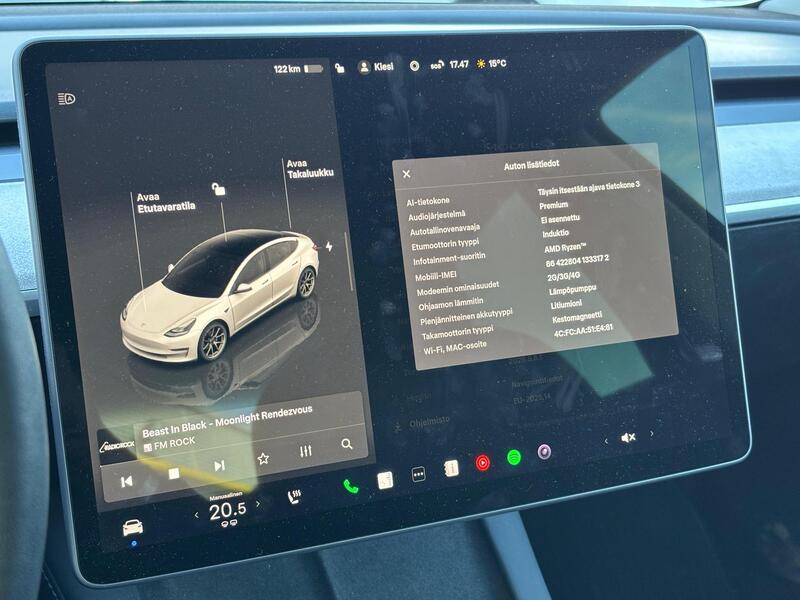The width and height of the screenshot is (800, 600).
Task: Skip to next track with forward icon
Action: [x=218, y=466]
